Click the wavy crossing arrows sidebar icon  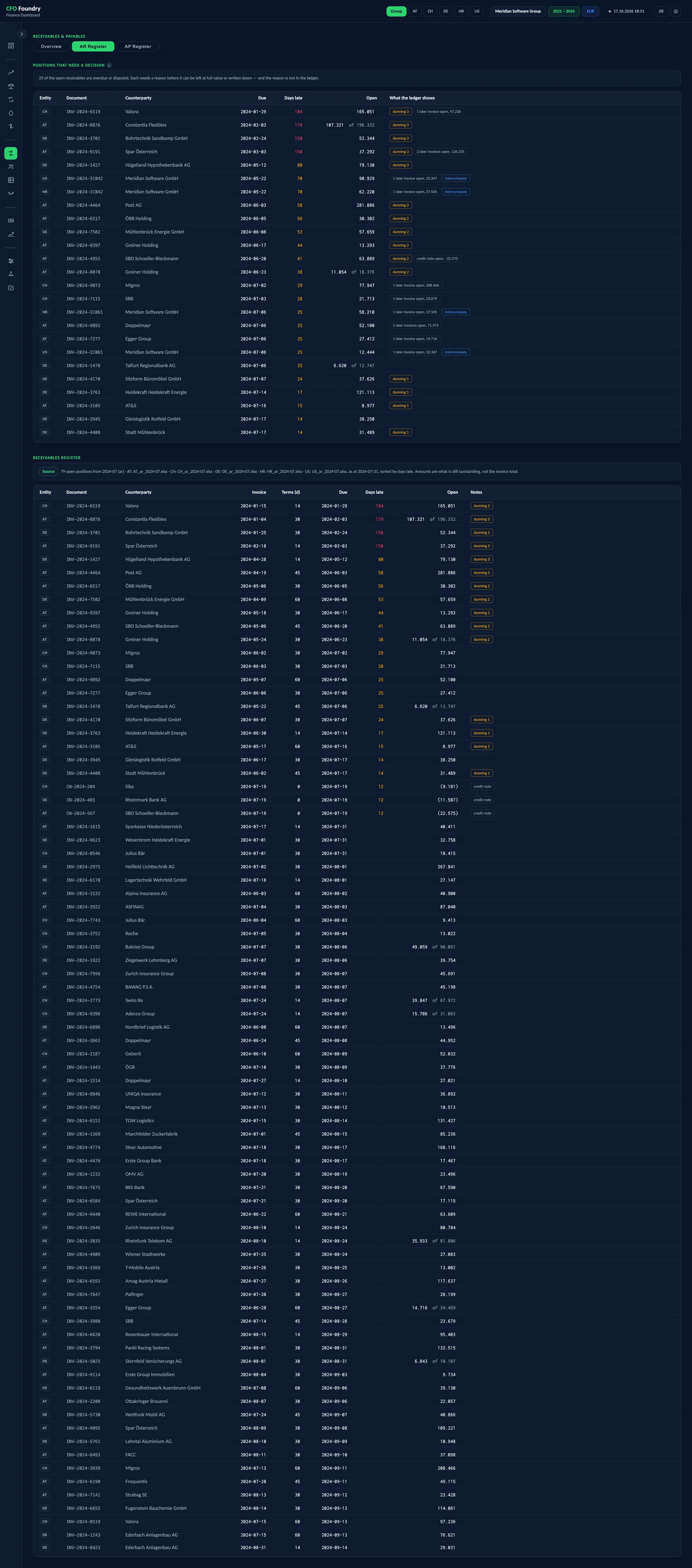point(11,193)
